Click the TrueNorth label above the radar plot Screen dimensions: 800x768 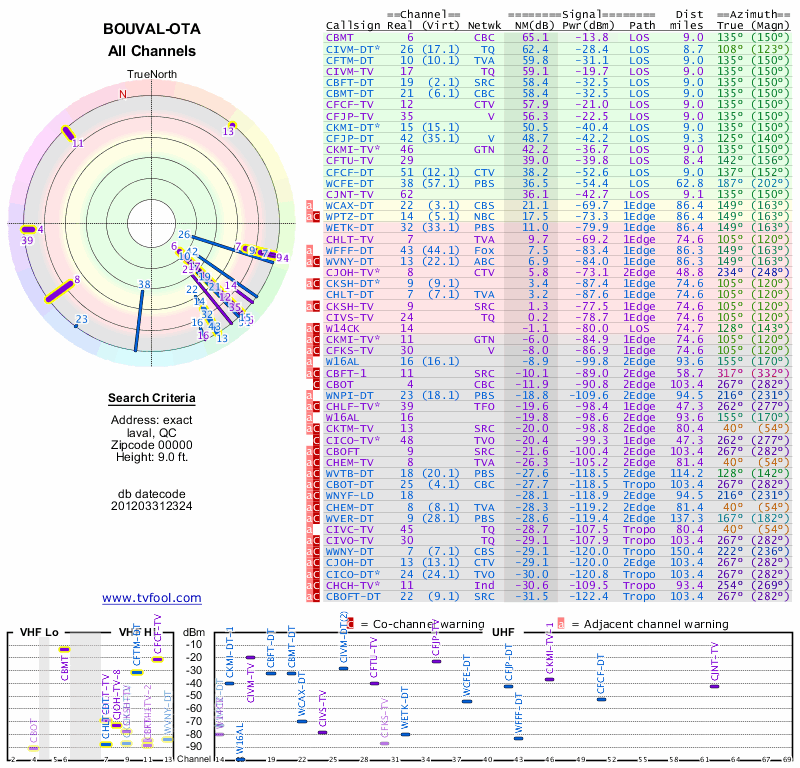click(152, 75)
